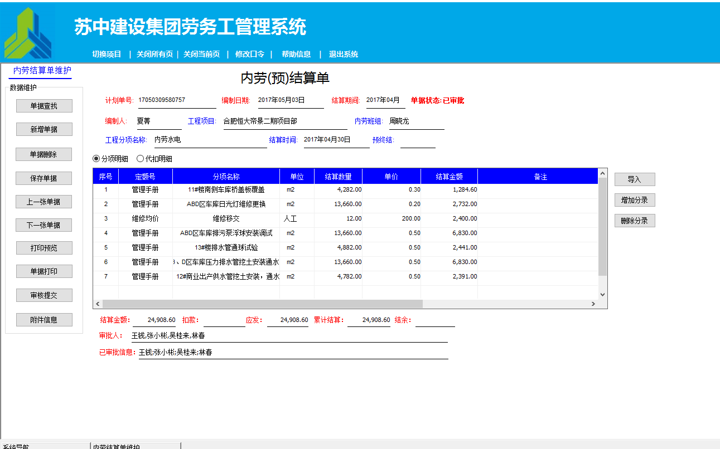720x449 pixels.
Task: Click the 1,284.60 amount cell
Action: click(x=449, y=190)
